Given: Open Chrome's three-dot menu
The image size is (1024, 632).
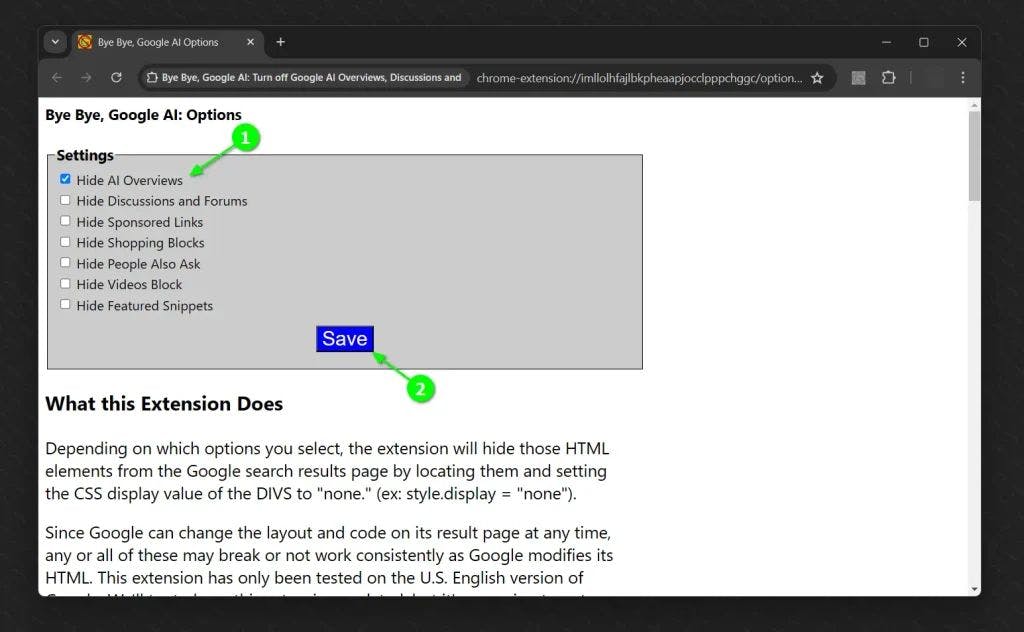Looking at the screenshot, I should pos(962,78).
